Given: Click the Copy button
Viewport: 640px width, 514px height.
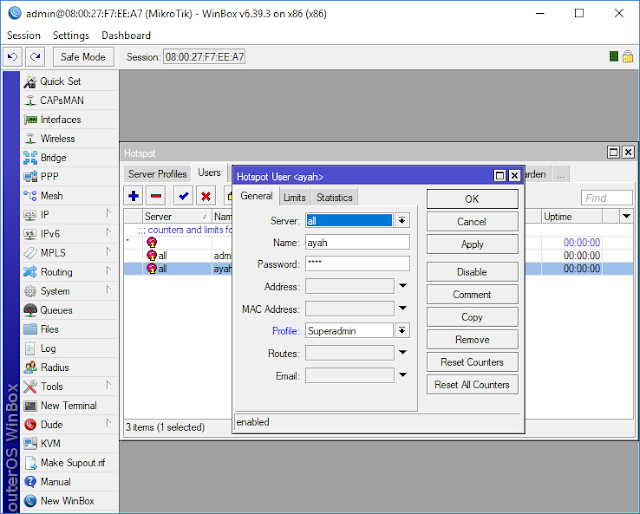Looking at the screenshot, I should point(472,317).
